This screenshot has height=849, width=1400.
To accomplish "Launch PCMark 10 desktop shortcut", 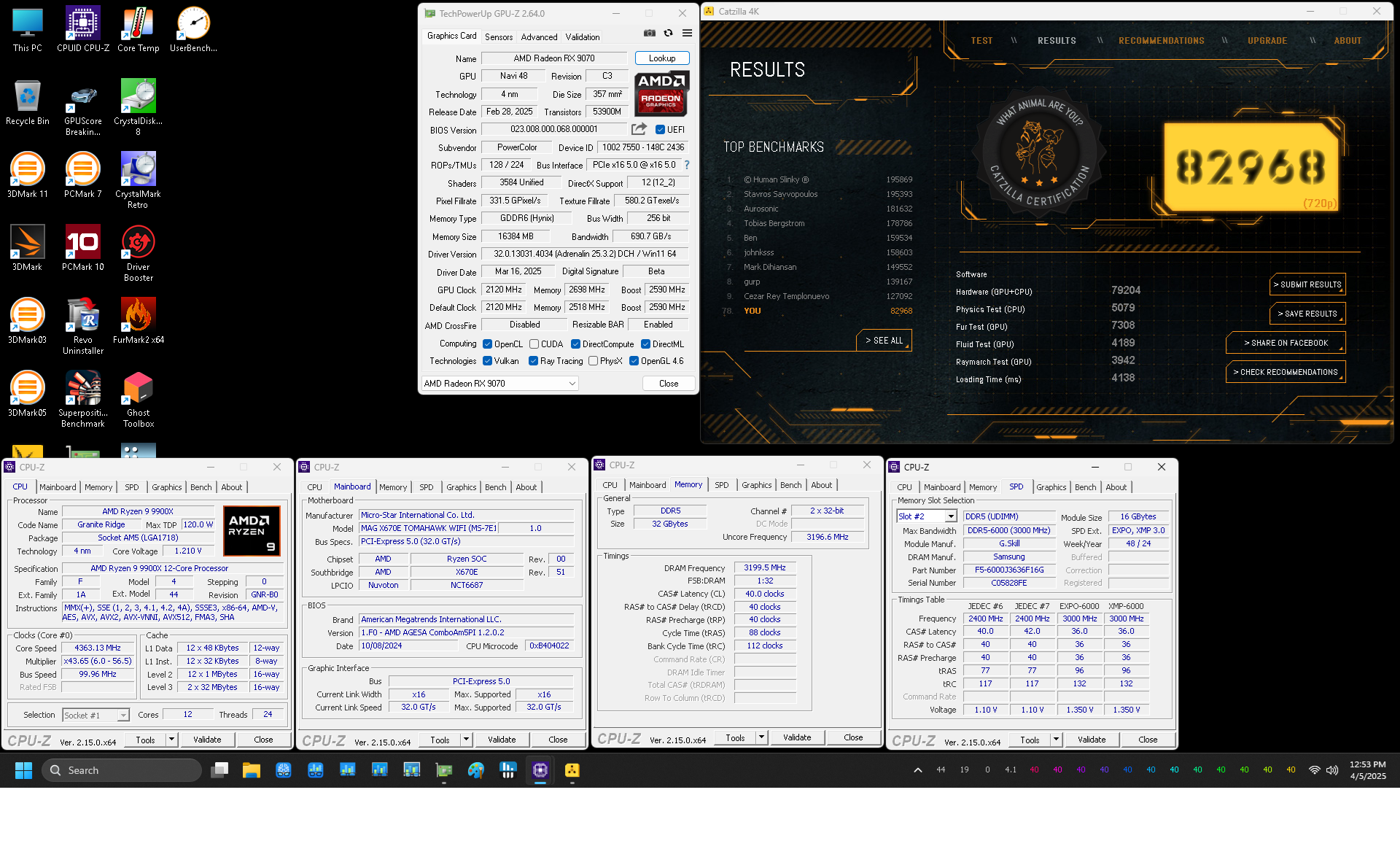I will pyautogui.click(x=83, y=248).
